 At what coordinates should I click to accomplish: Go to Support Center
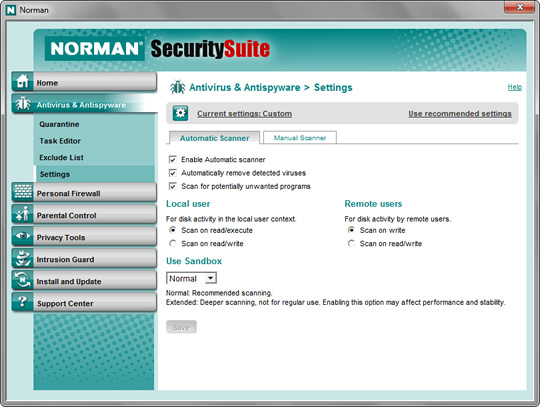[x=84, y=303]
